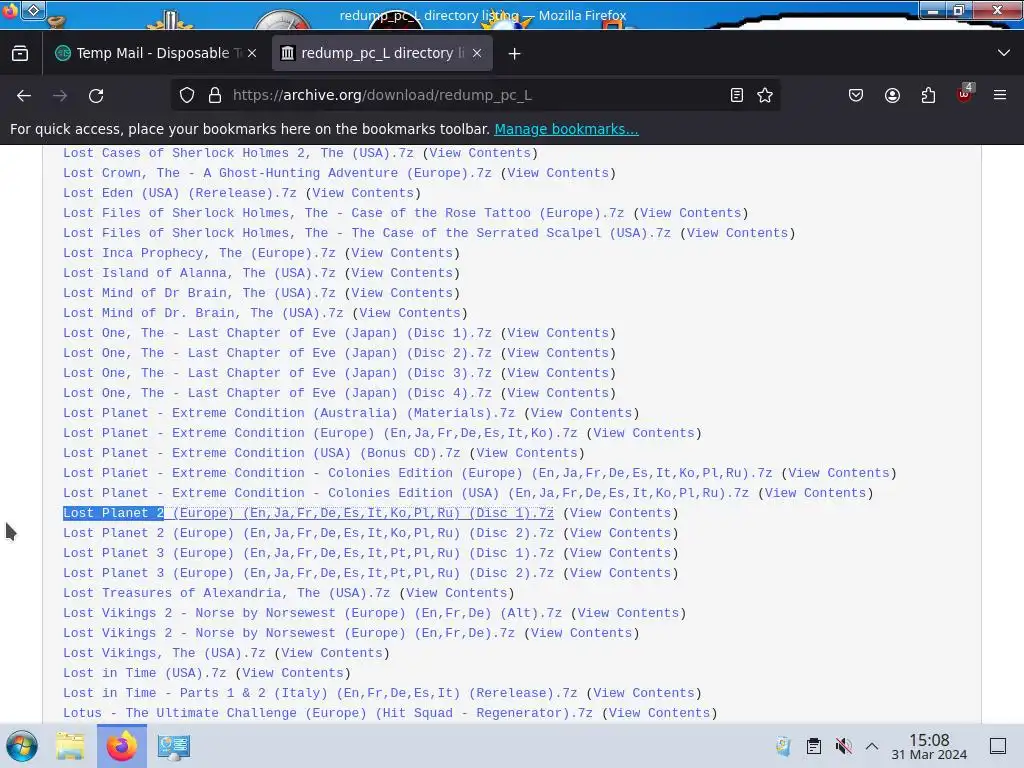Go back to the previous page
The width and height of the screenshot is (1024, 768).
[x=24, y=95]
